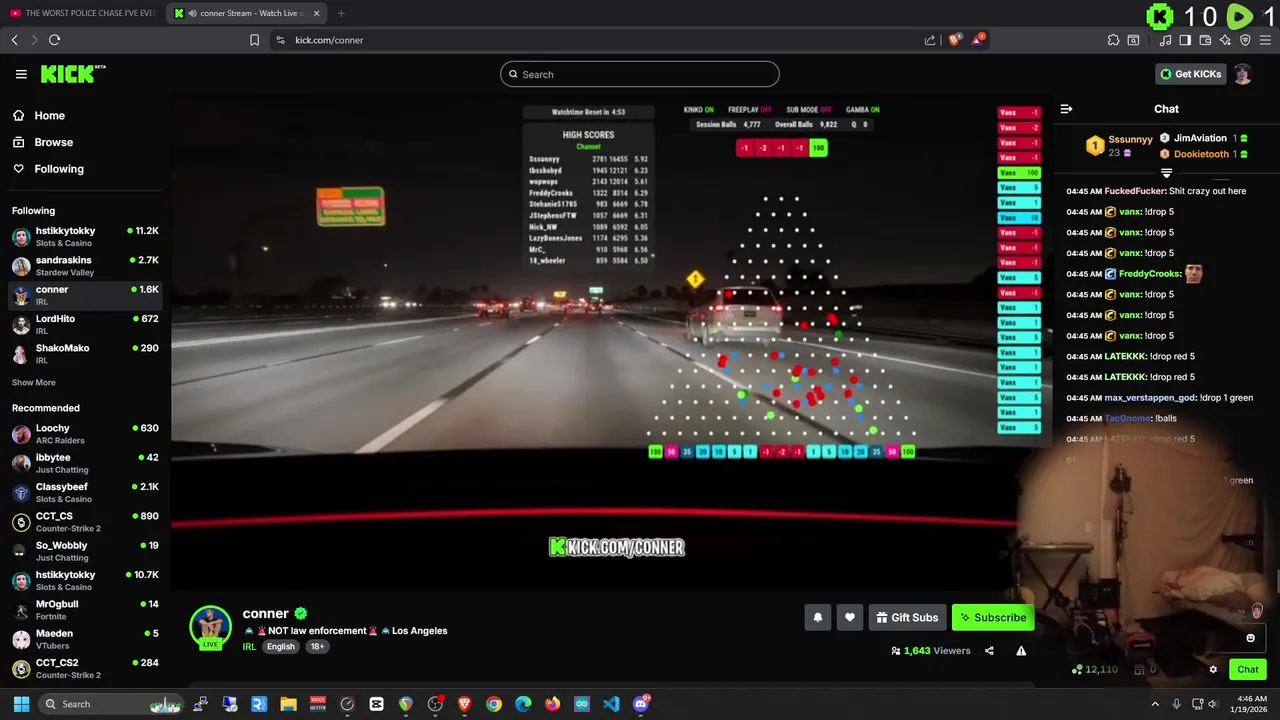Expand the chat leaderboard handle
Screen dimensions: 1280x720
[1166, 173]
